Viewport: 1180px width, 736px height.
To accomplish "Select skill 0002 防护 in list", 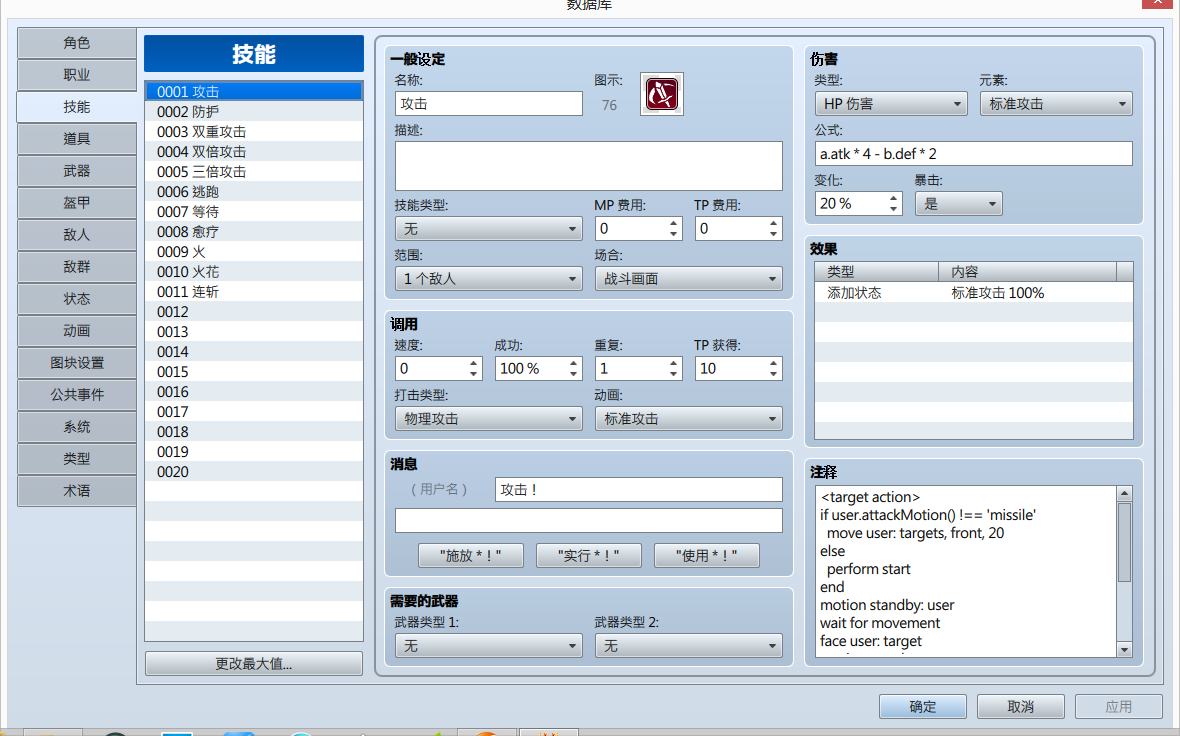I will 254,111.
